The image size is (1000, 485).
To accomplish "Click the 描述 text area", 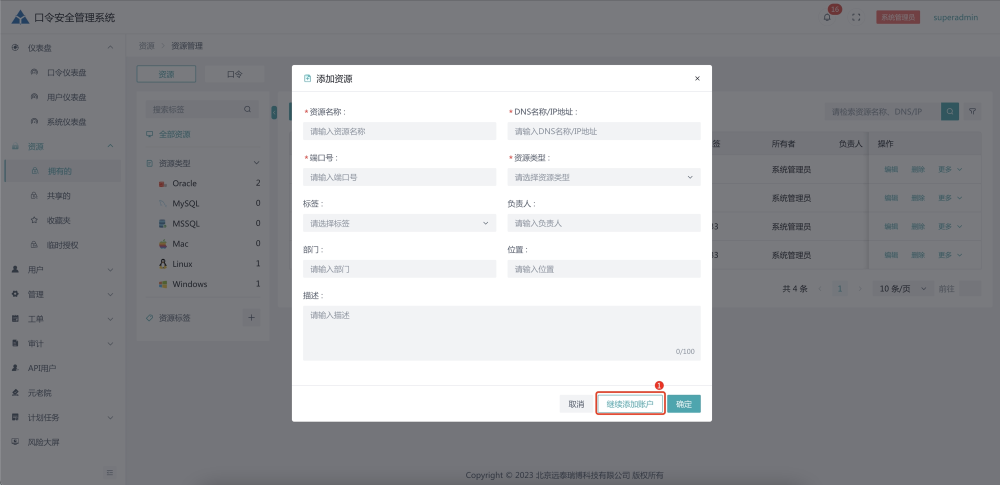I will (501, 332).
